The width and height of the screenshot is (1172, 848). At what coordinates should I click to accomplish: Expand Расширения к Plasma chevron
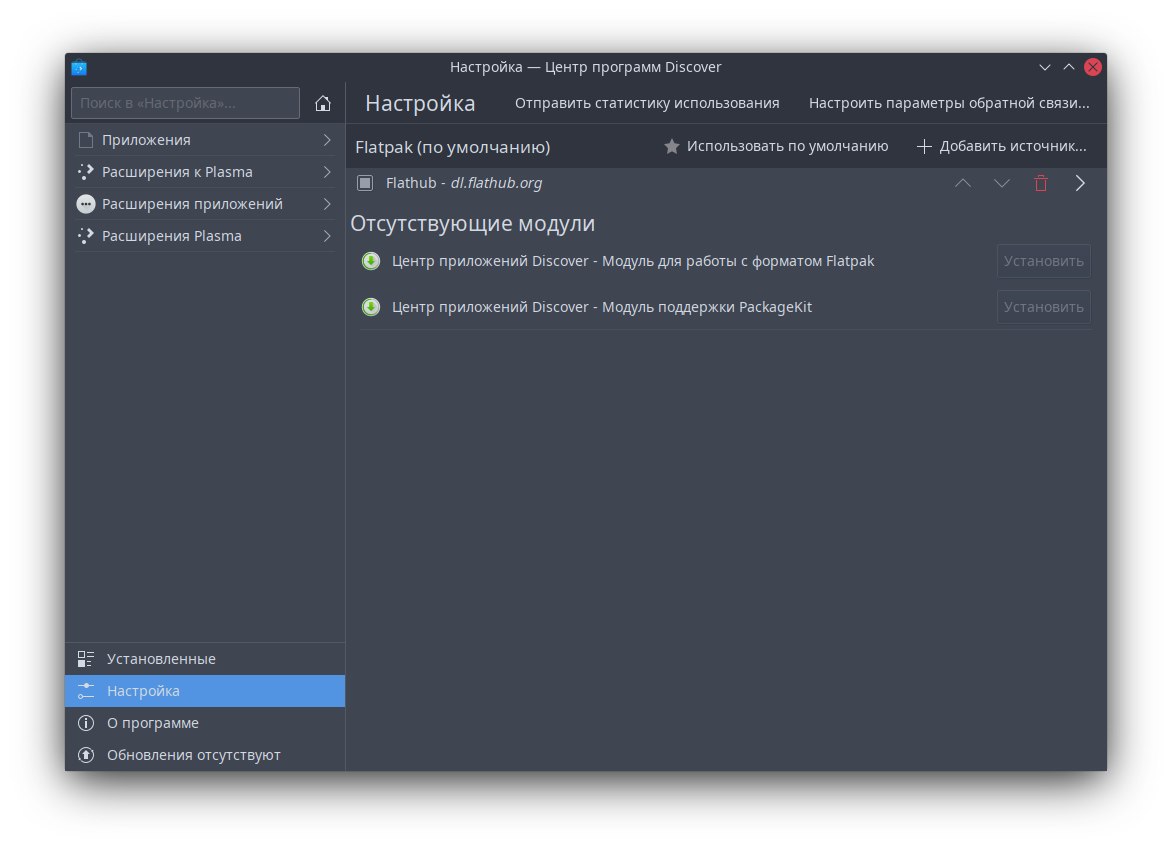click(x=327, y=172)
